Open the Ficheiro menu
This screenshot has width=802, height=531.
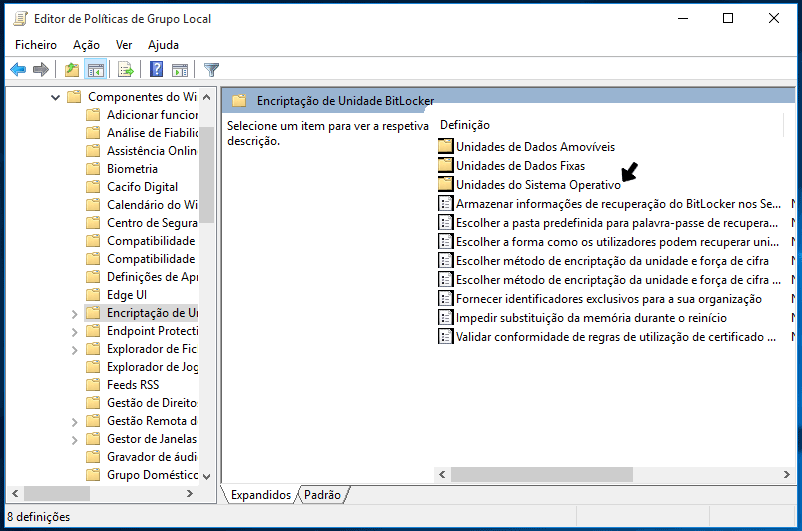pyautogui.click(x=36, y=45)
